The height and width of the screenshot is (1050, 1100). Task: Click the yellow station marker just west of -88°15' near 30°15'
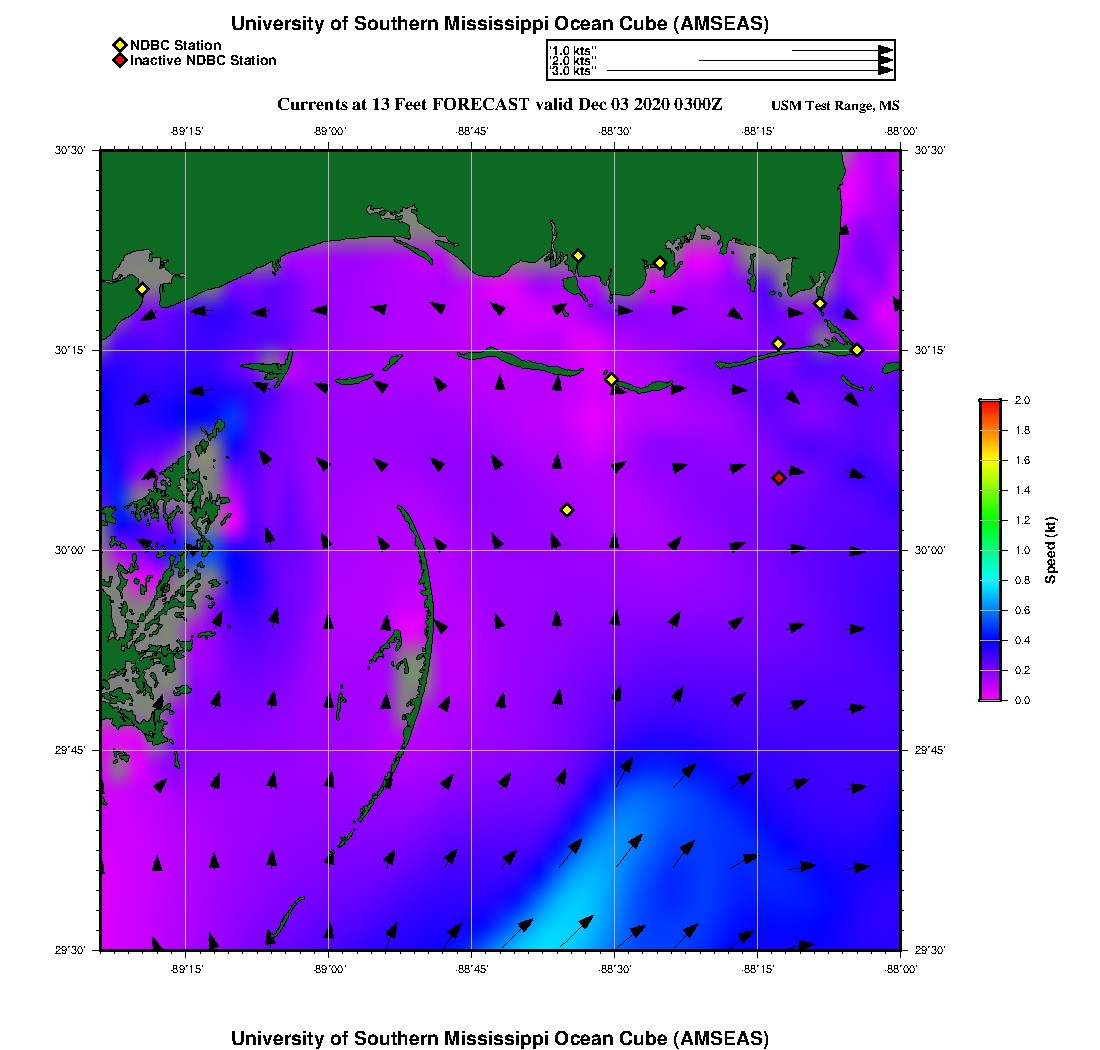click(778, 344)
